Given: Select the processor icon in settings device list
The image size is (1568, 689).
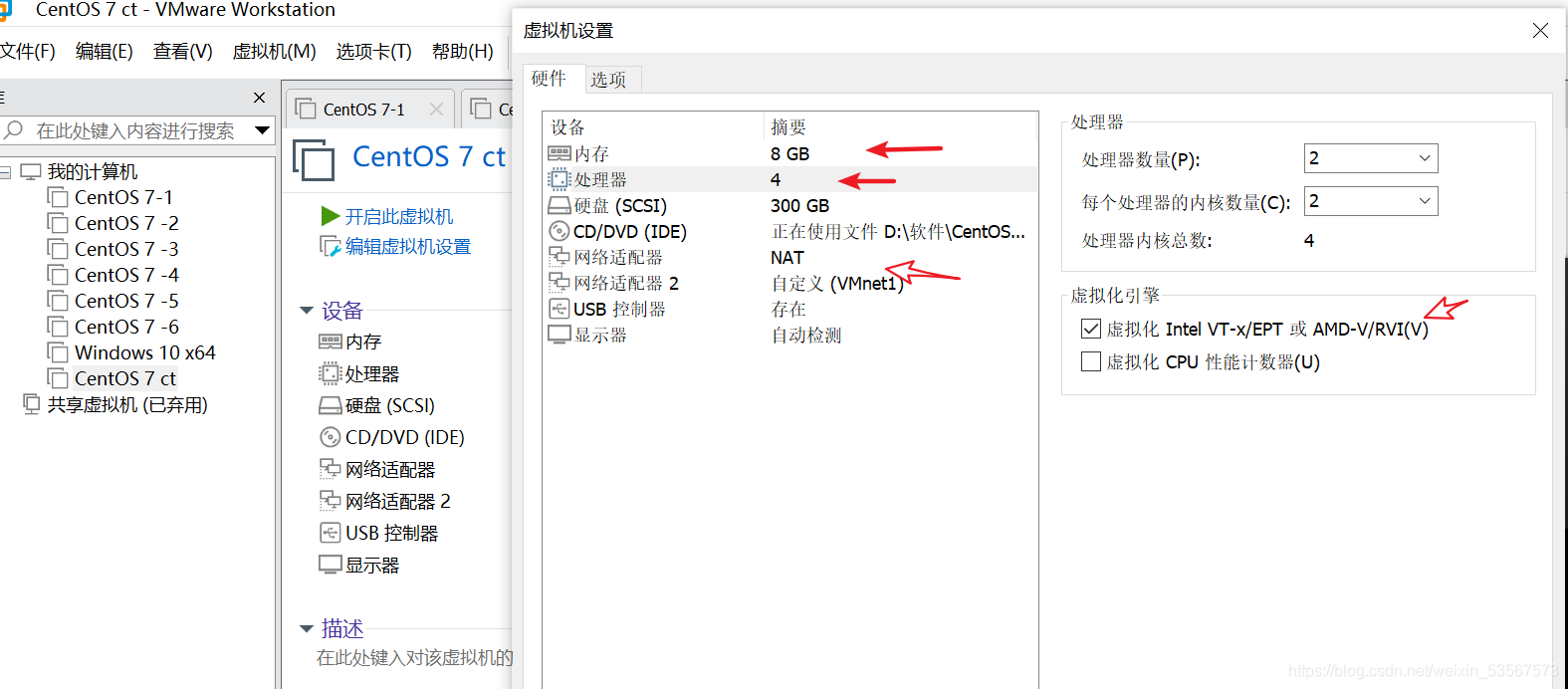Looking at the screenshot, I should [559, 179].
